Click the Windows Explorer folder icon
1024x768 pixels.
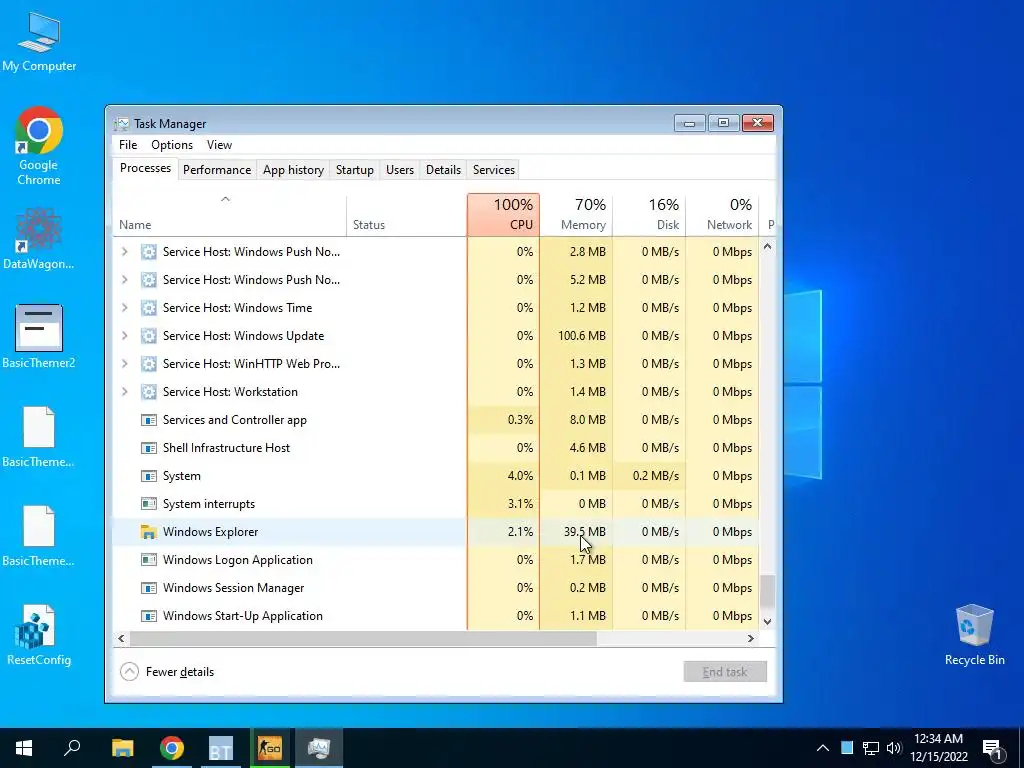coord(149,532)
